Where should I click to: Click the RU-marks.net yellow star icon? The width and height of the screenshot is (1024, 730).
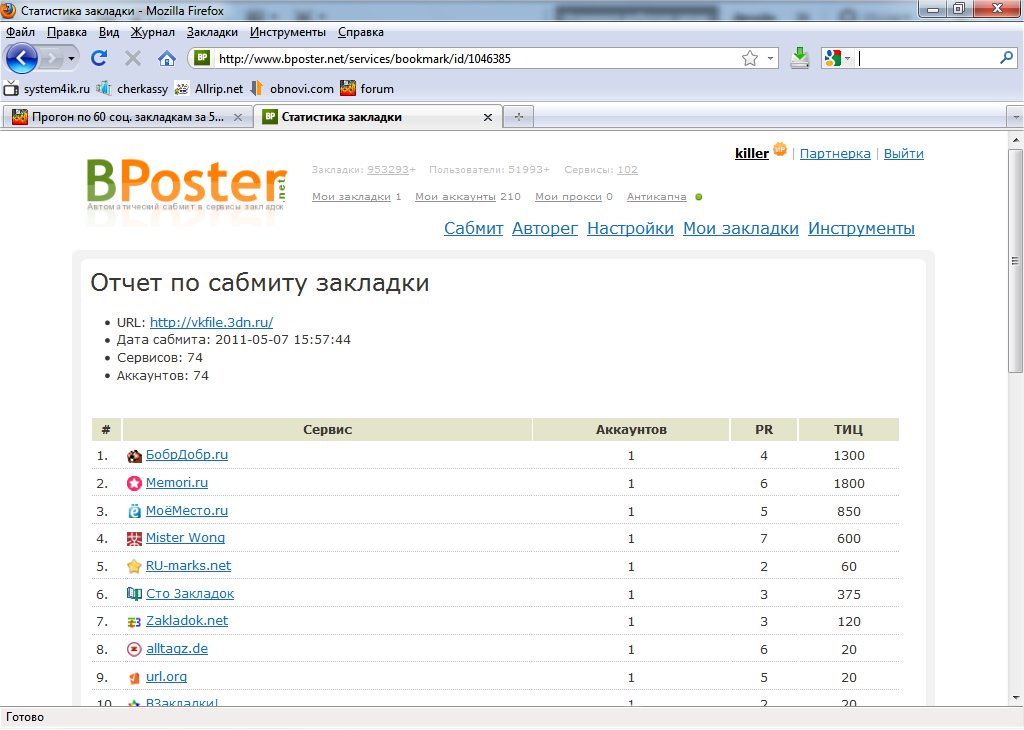click(x=134, y=566)
